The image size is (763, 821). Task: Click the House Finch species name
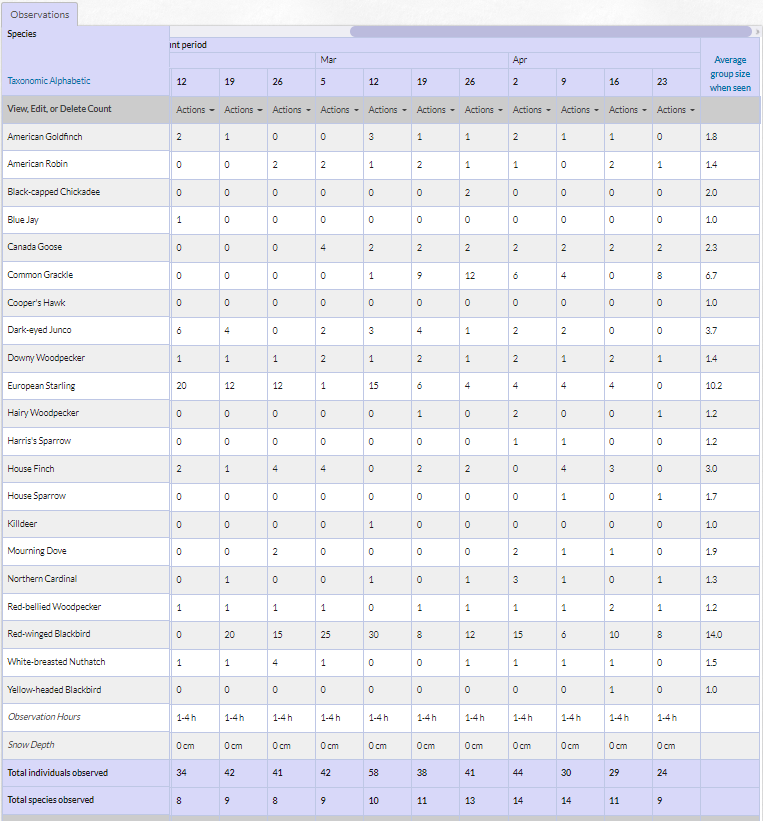coord(31,469)
